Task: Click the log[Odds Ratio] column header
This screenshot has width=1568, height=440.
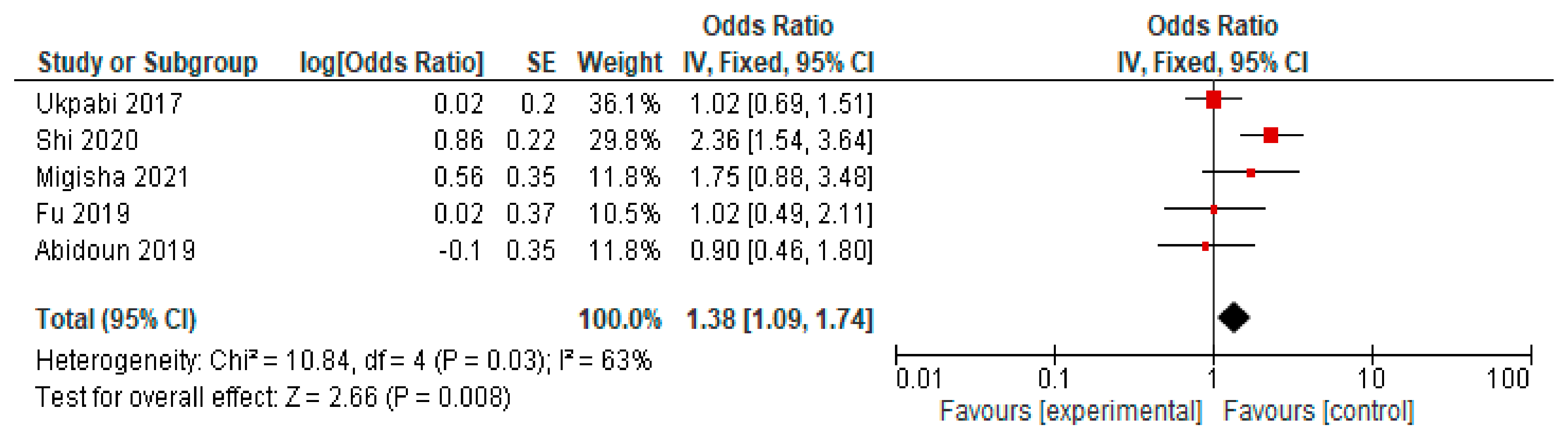Action: (392, 62)
